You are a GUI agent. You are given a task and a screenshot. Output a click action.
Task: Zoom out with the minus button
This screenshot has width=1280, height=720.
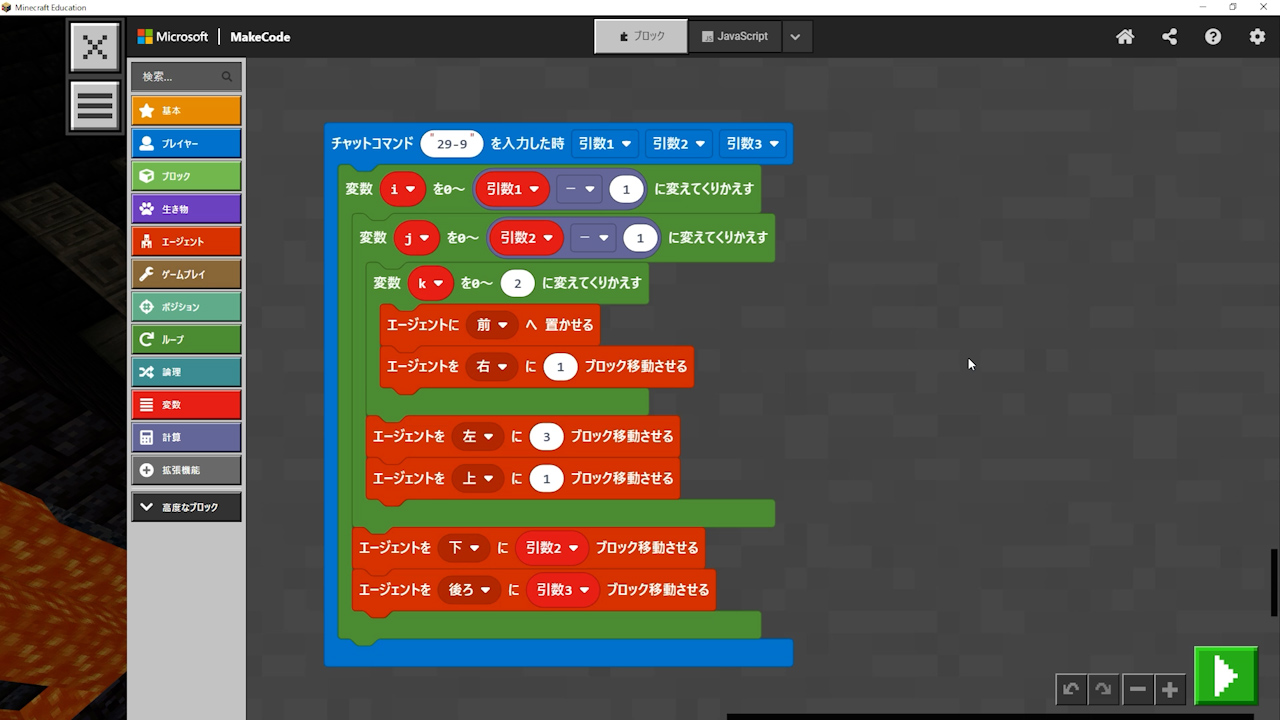point(1137,689)
